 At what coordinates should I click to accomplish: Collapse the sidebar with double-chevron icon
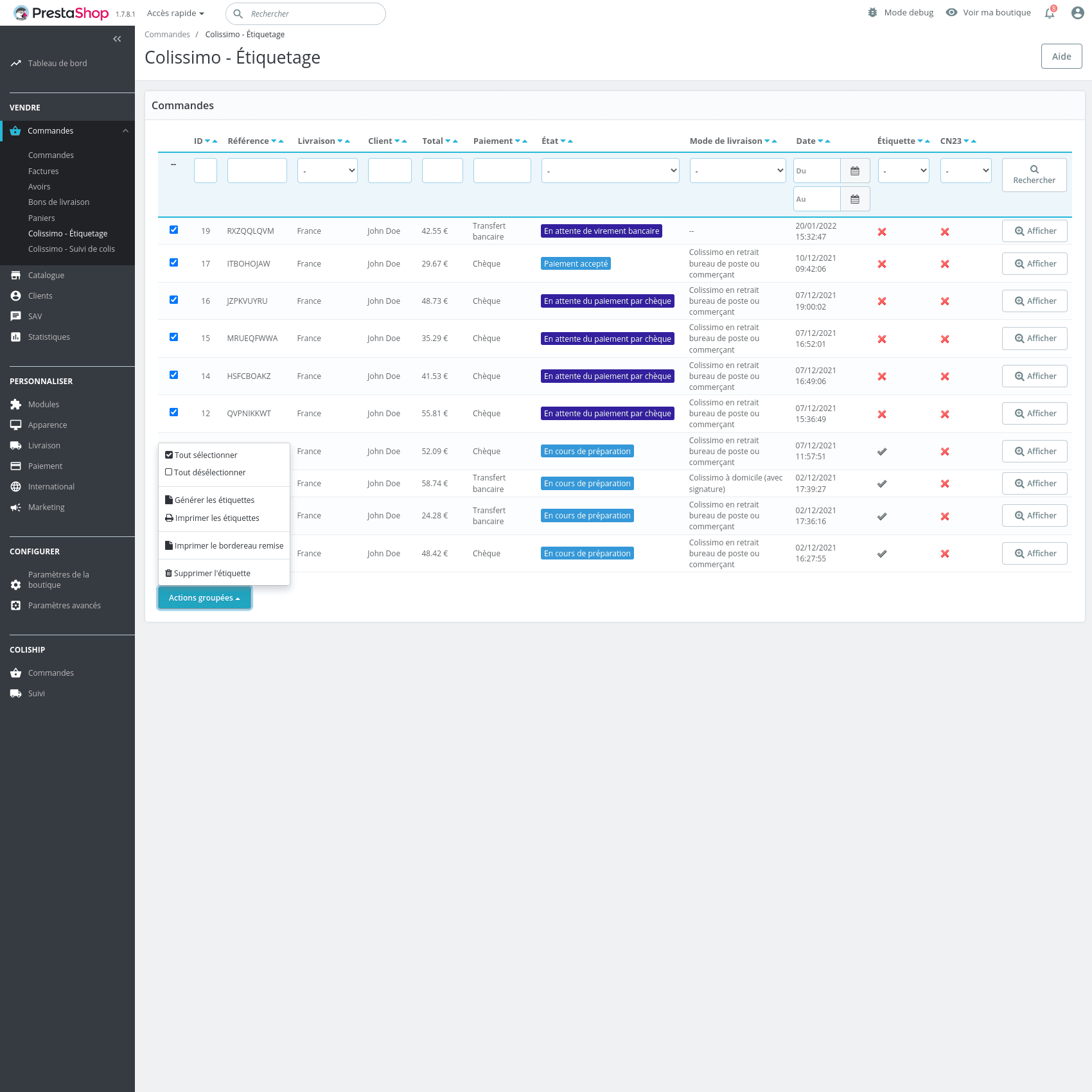click(x=117, y=39)
